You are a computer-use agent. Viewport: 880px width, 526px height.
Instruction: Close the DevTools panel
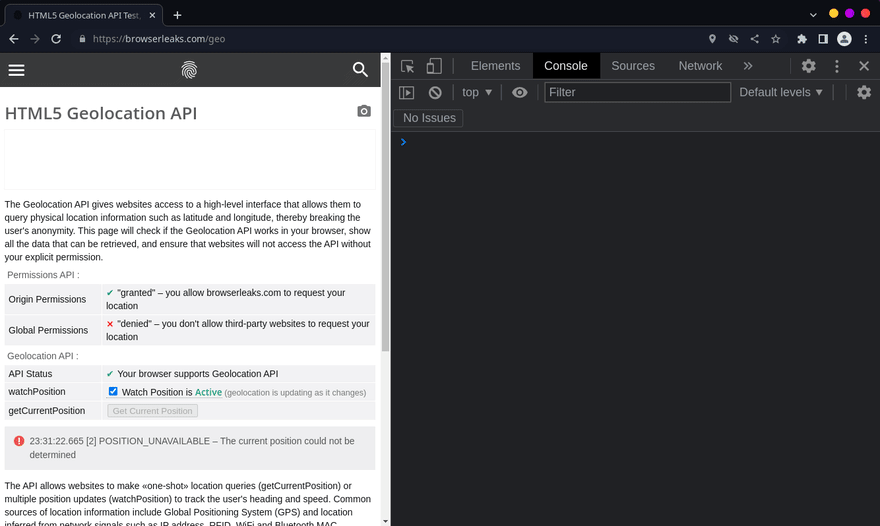point(864,66)
